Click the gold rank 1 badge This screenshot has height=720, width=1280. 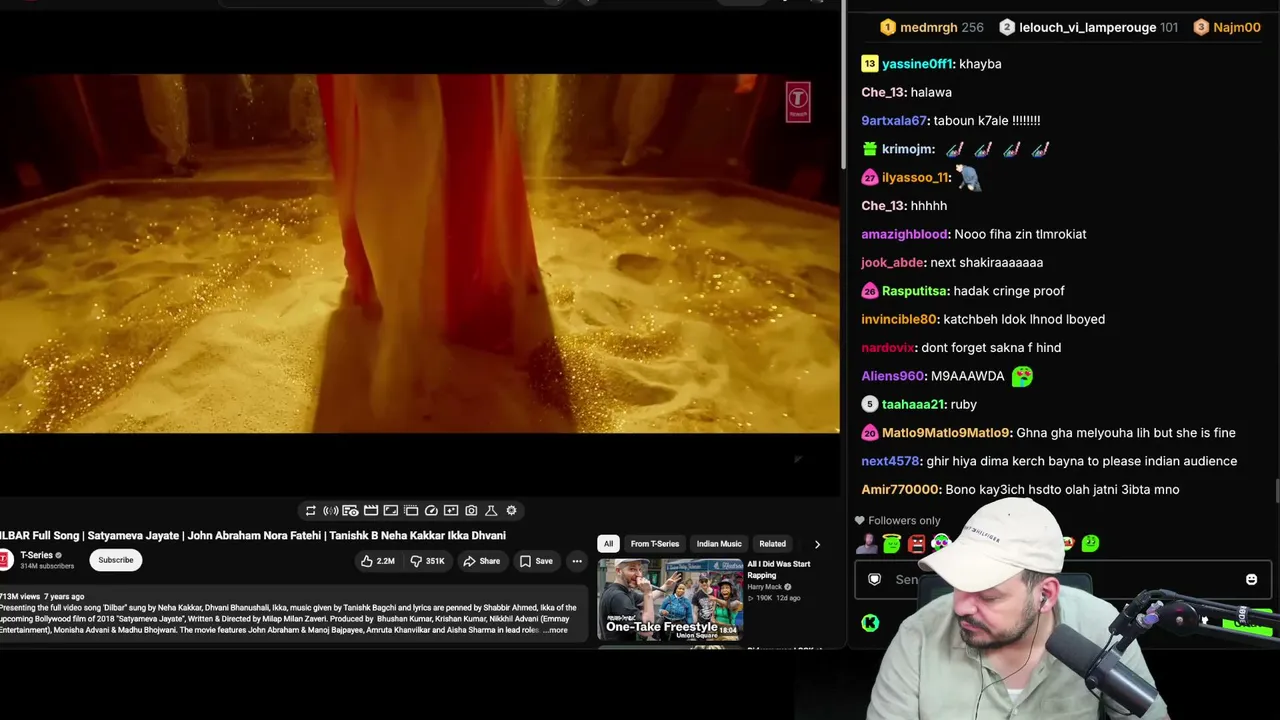tap(887, 28)
